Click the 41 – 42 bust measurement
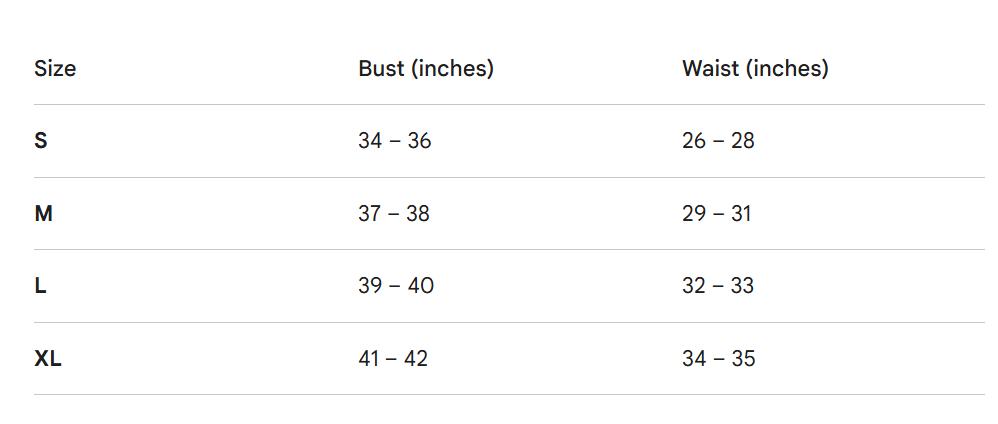This screenshot has height=424, width=998. coord(393,358)
